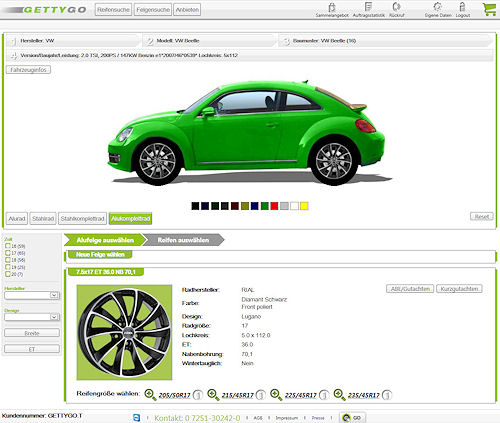The width and height of the screenshot is (500, 423).
Task: Click magnifier icon beside 215/45R17
Action: click(x=213, y=395)
